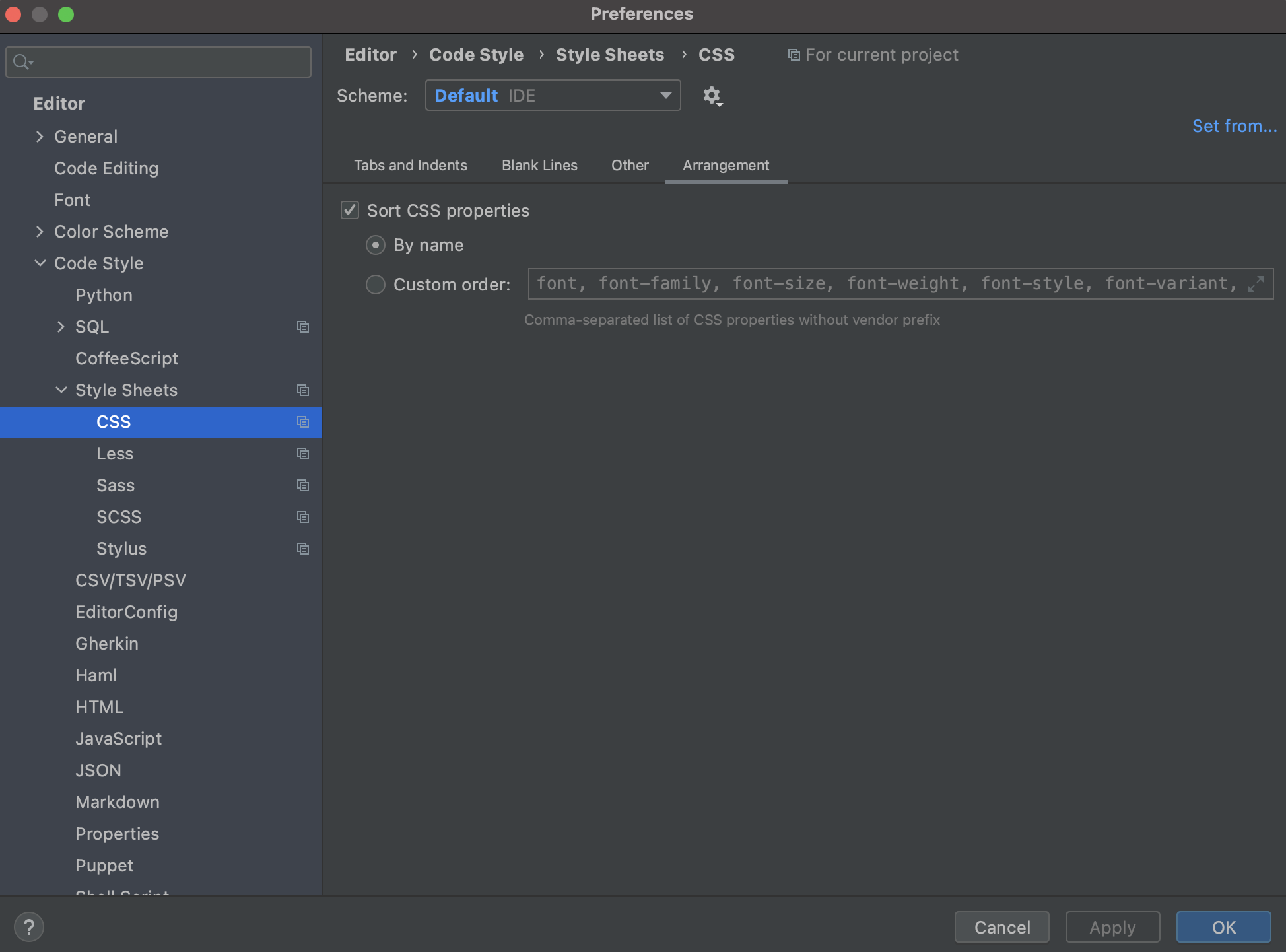Select Puppet code style

click(104, 866)
